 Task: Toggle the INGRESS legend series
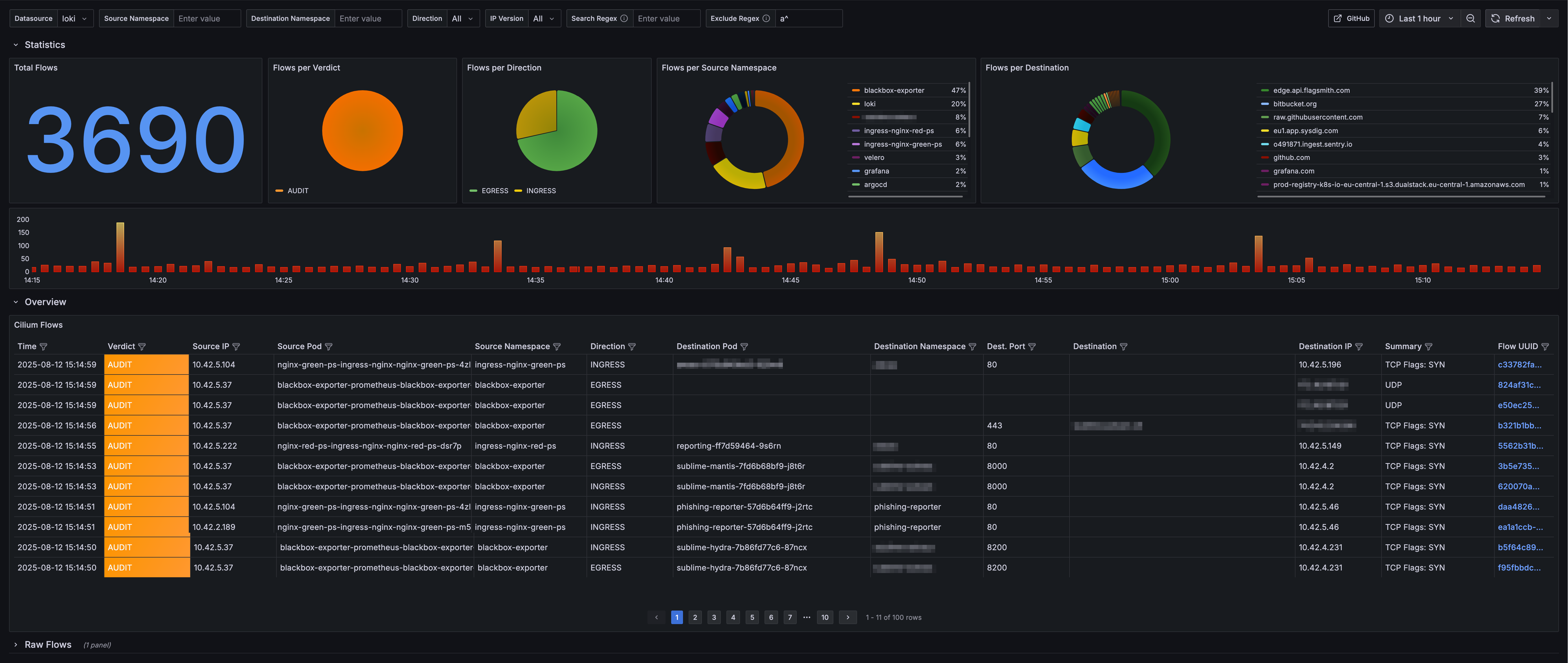tap(541, 191)
